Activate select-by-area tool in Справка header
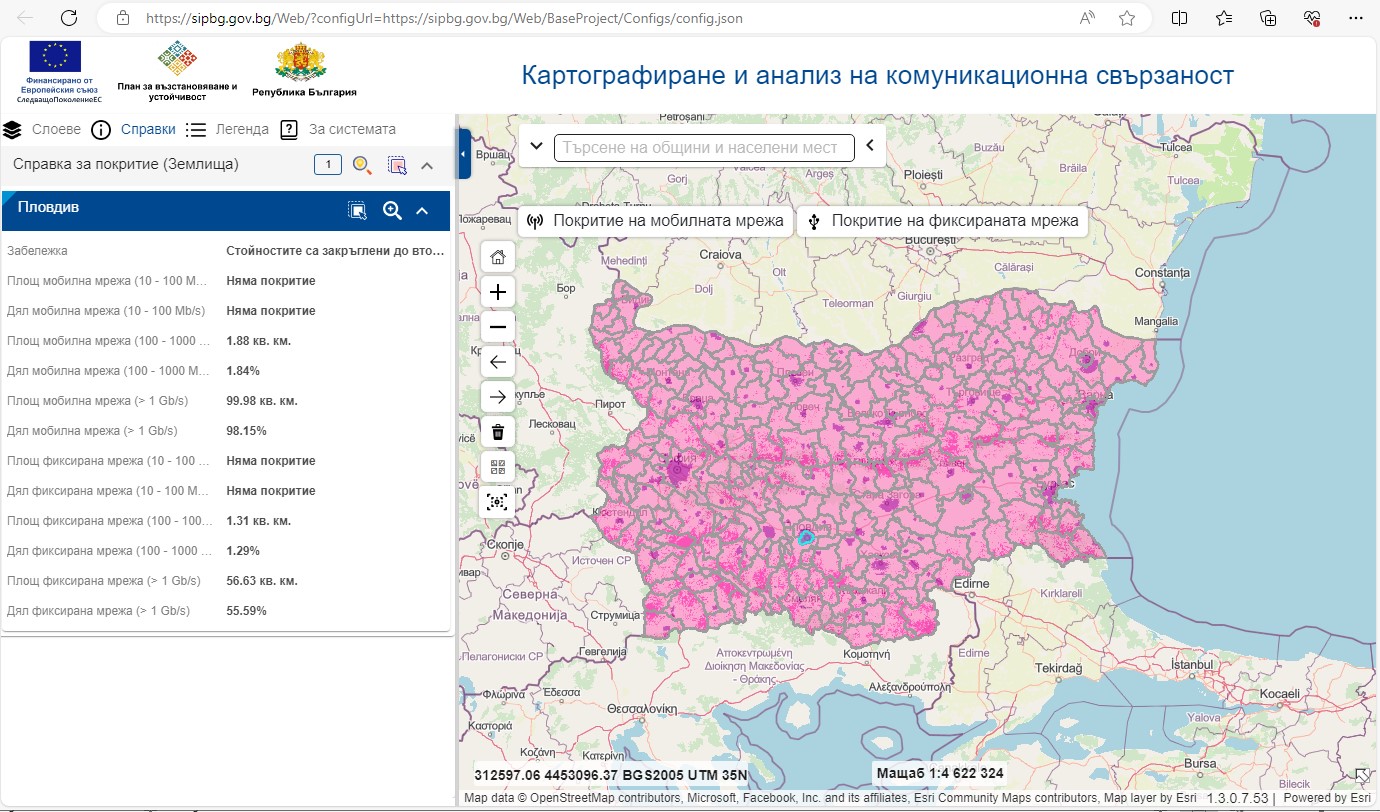This screenshot has width=1380, height=812. click(397, 165)
